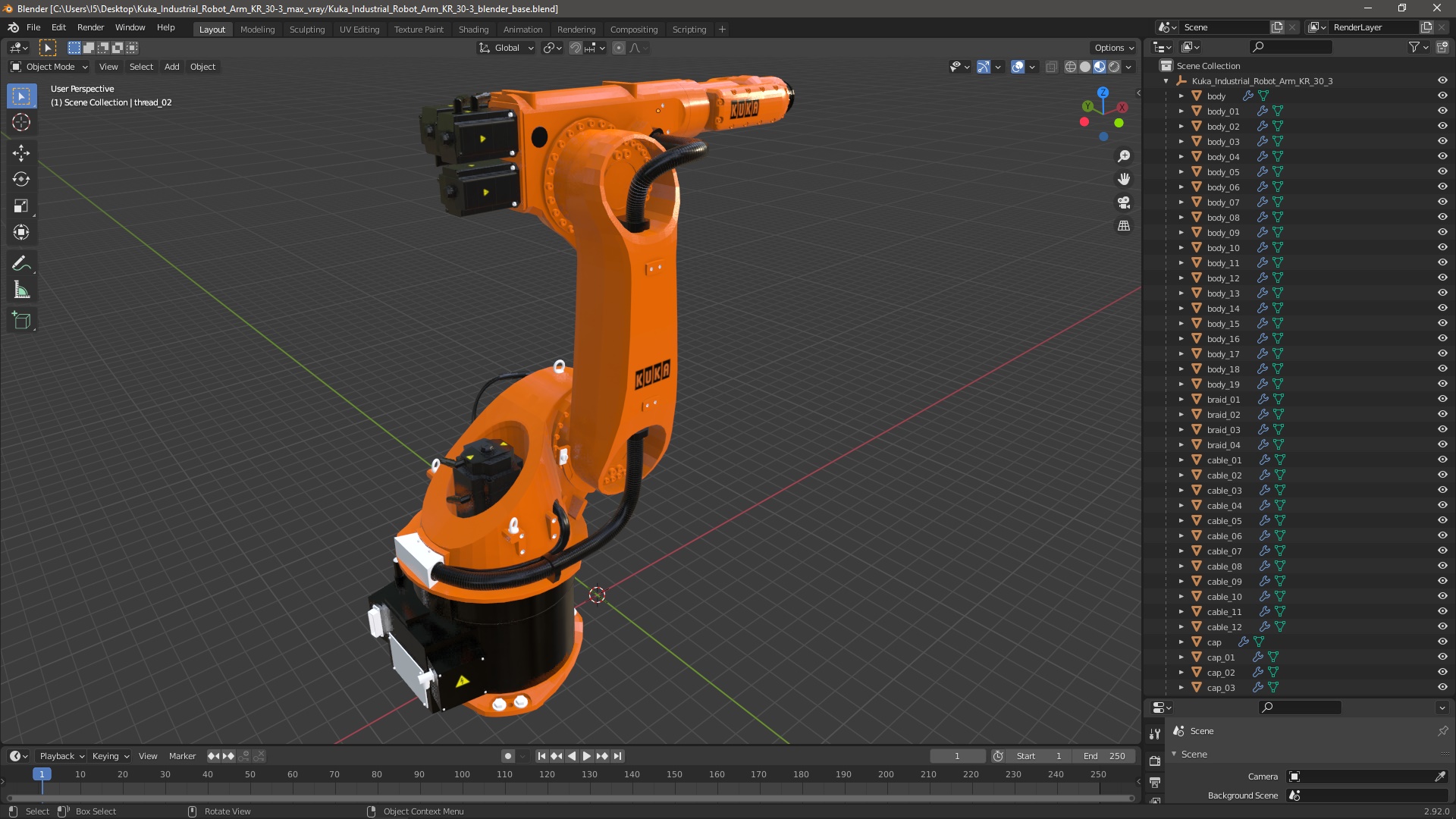Select the Select Box tool
Viewport: 1456px width, 819px height.
(x=21, y=96)
